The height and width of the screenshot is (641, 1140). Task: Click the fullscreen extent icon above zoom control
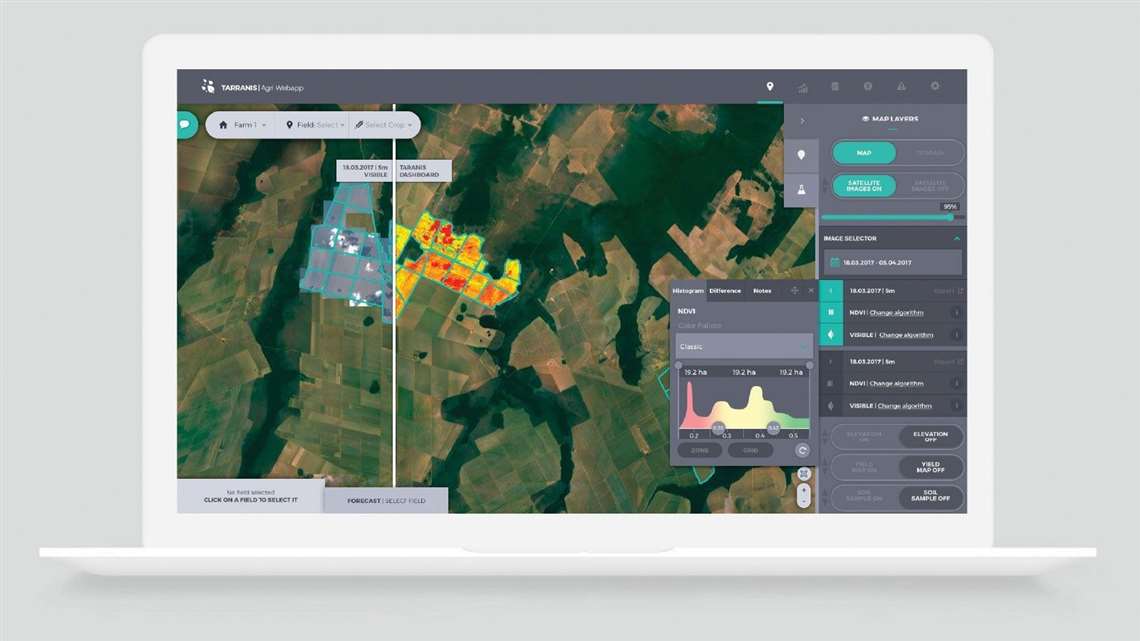click(x=803, y=474)
